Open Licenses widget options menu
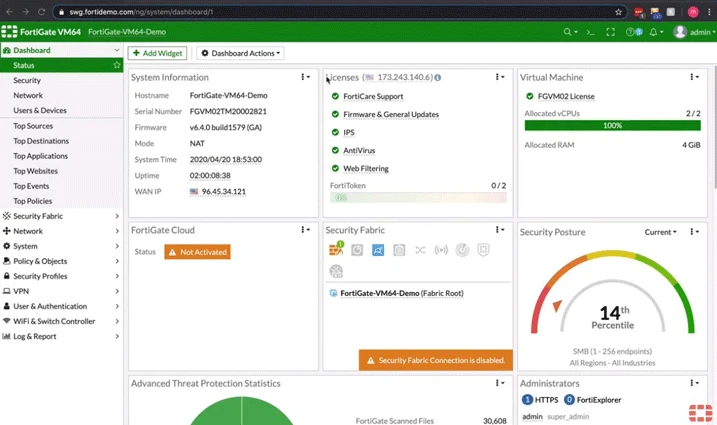 [499, 77]
